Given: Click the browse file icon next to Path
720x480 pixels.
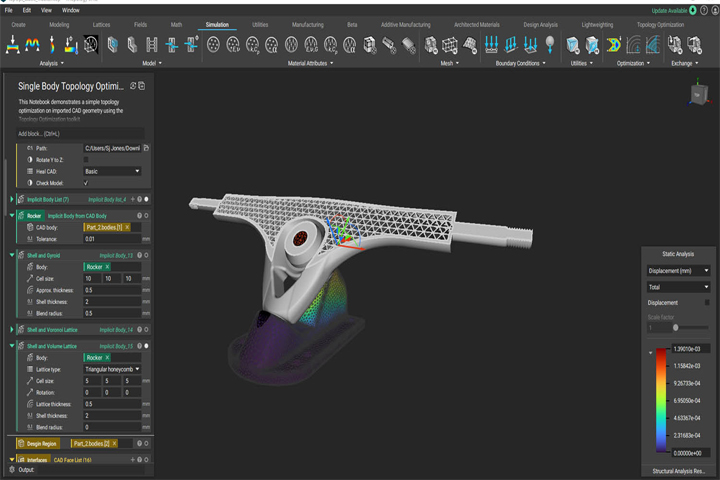Looking at the screenshot, I should tap(146, 148).
